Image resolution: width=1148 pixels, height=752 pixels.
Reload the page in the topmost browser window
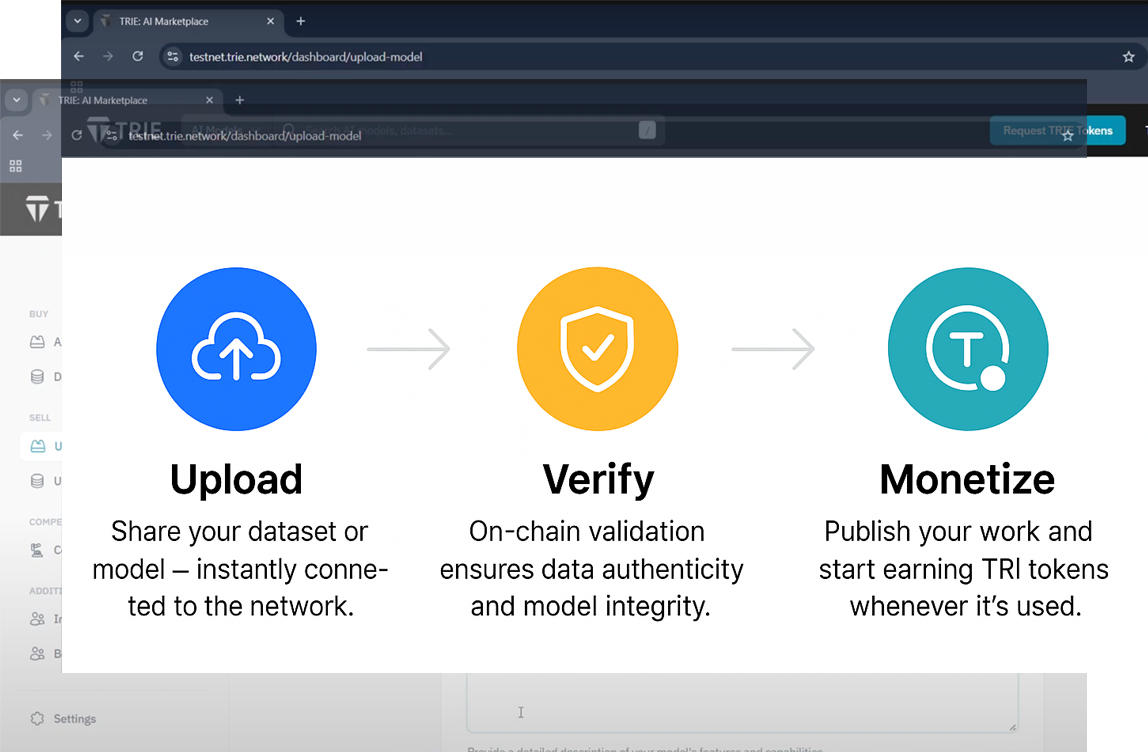tap(138, 57)
